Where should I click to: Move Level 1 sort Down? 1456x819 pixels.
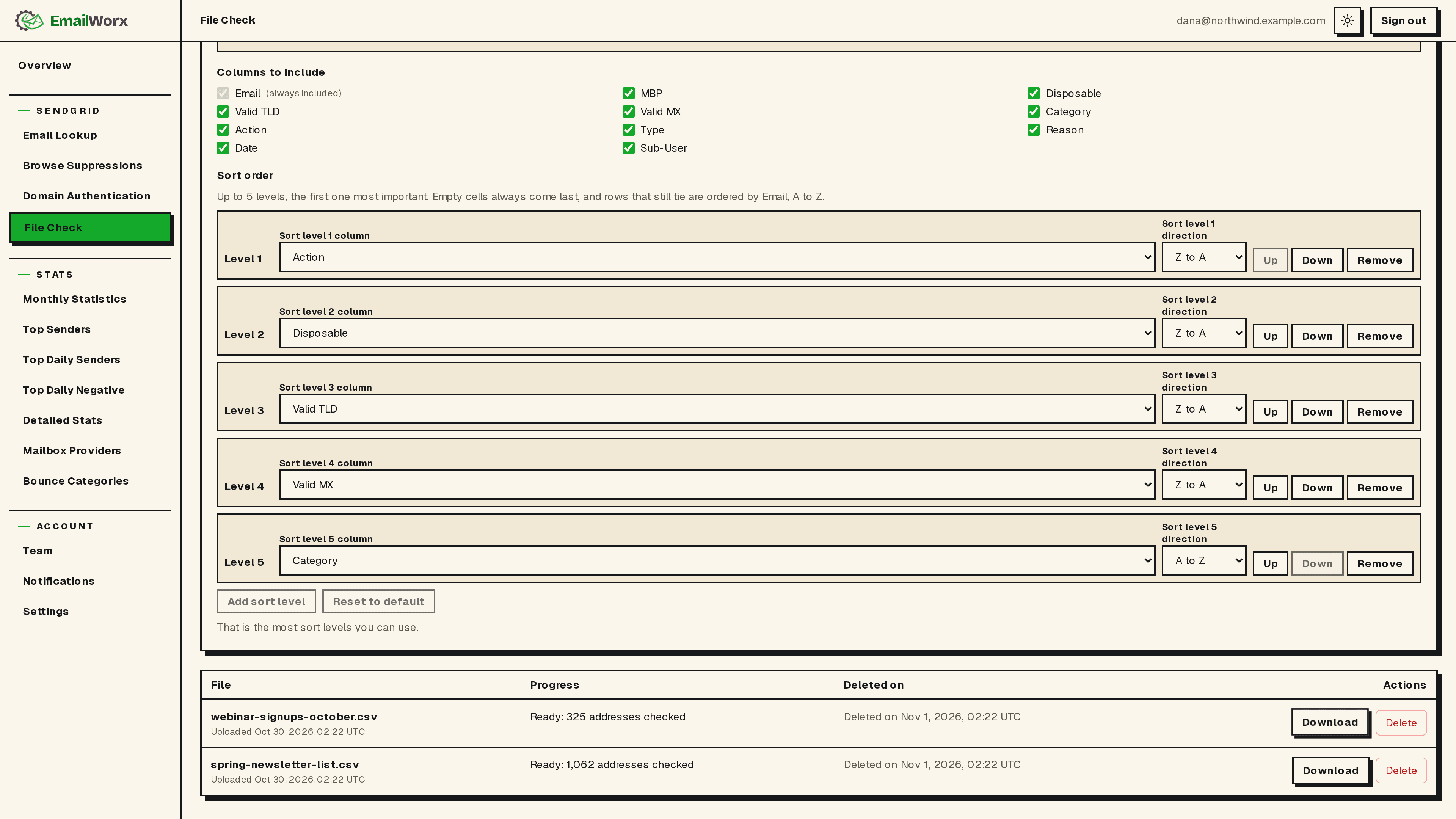point(1317,260)
